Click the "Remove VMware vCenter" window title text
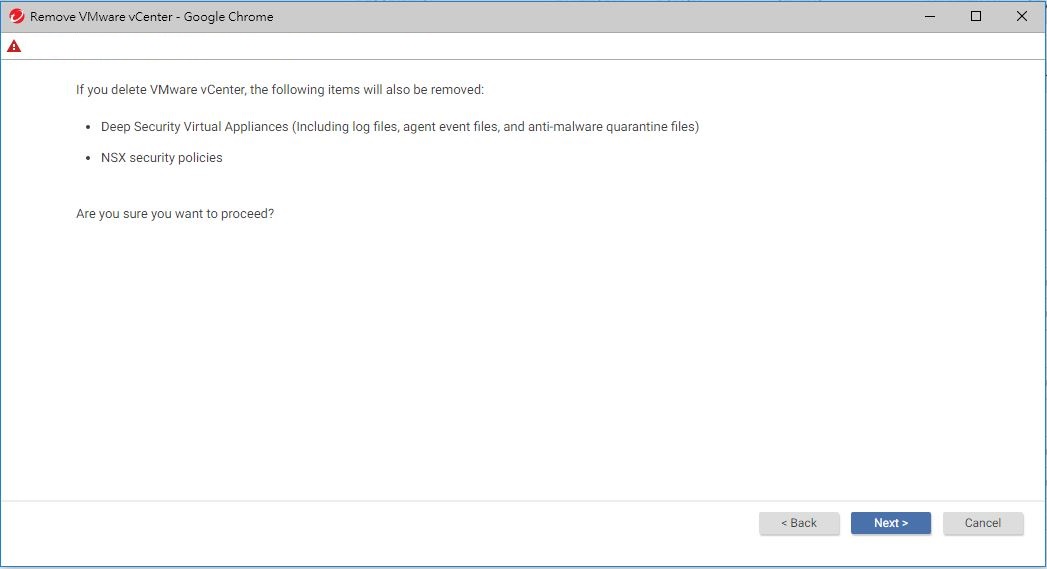This screenshot has height=569, width=1047. tap(151, 17)
